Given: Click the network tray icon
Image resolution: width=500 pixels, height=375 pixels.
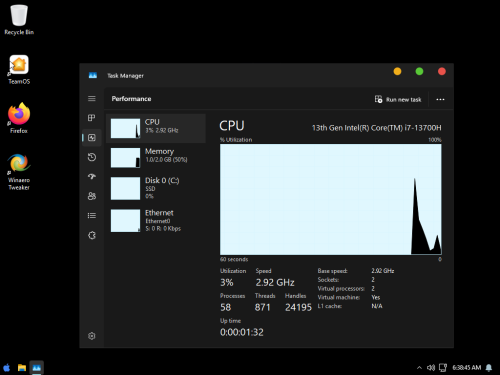Looking at the screenshot, I should [443, 368].
